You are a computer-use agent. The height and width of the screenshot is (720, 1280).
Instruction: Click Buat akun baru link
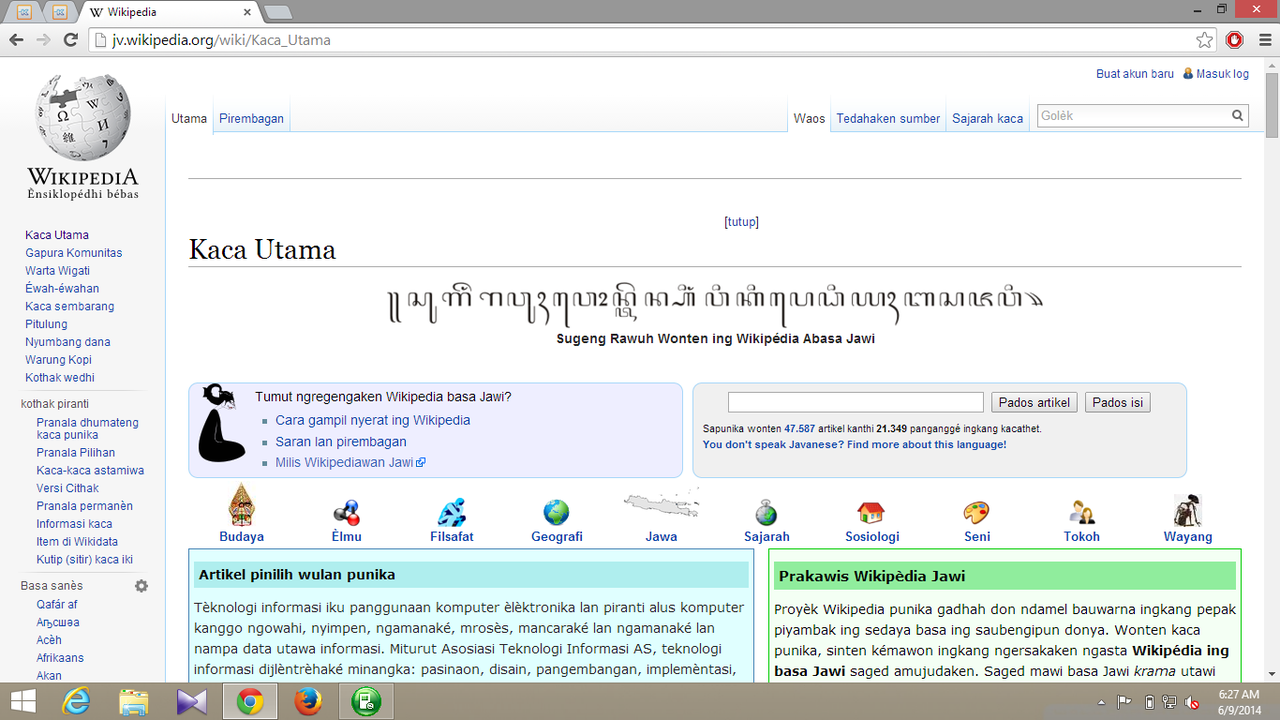coord(1135,74)
